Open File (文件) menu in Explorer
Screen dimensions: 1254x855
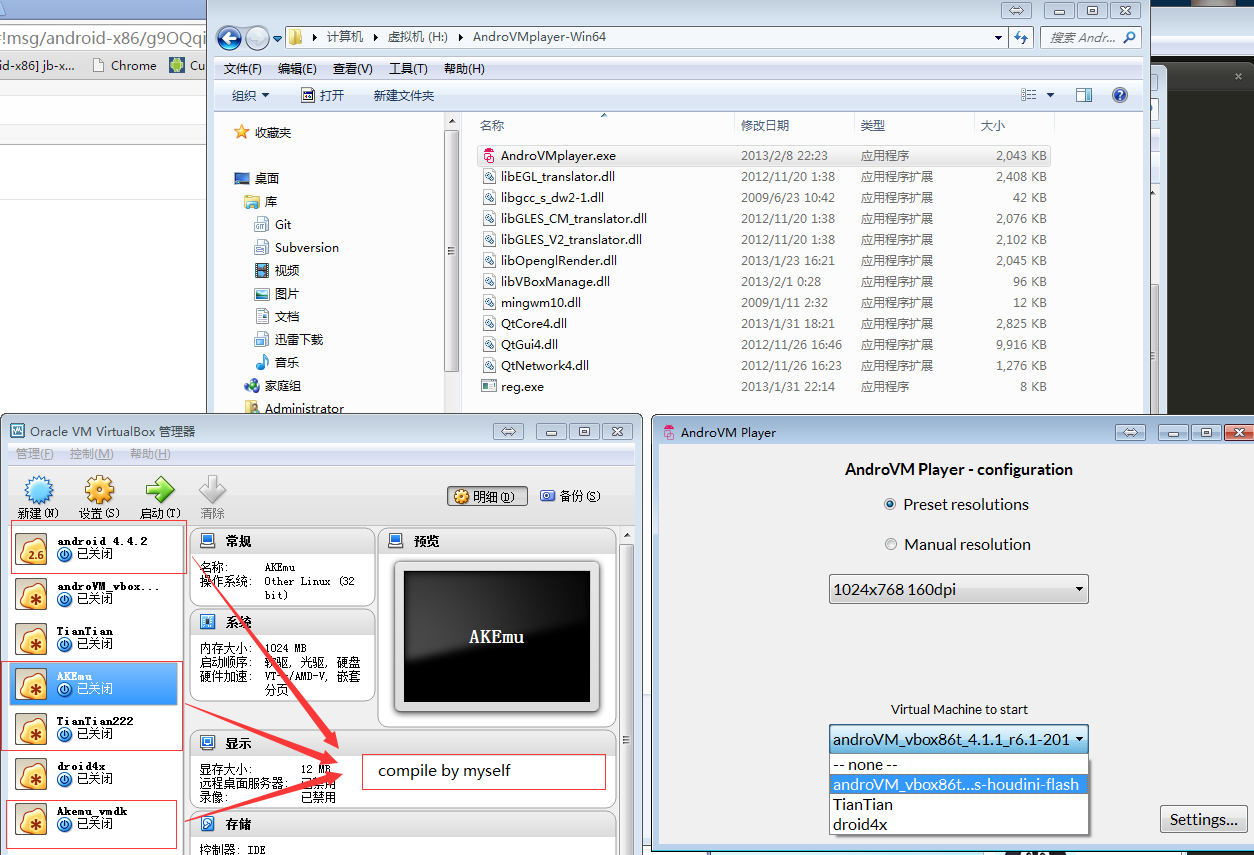coord(243,69)
